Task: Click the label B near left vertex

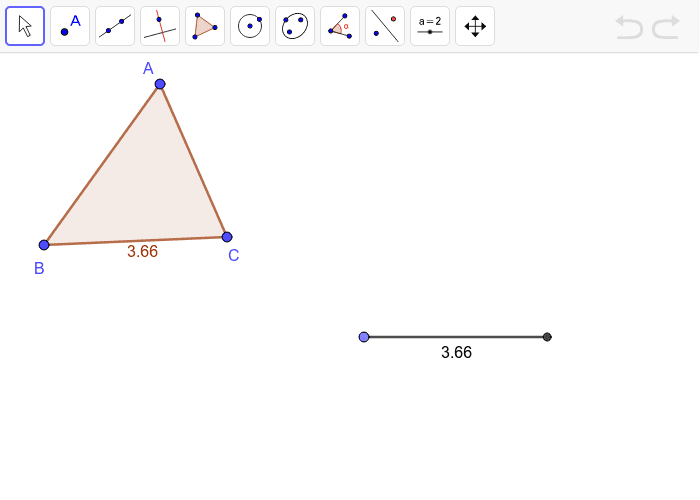Action: (x=39, y=268)
